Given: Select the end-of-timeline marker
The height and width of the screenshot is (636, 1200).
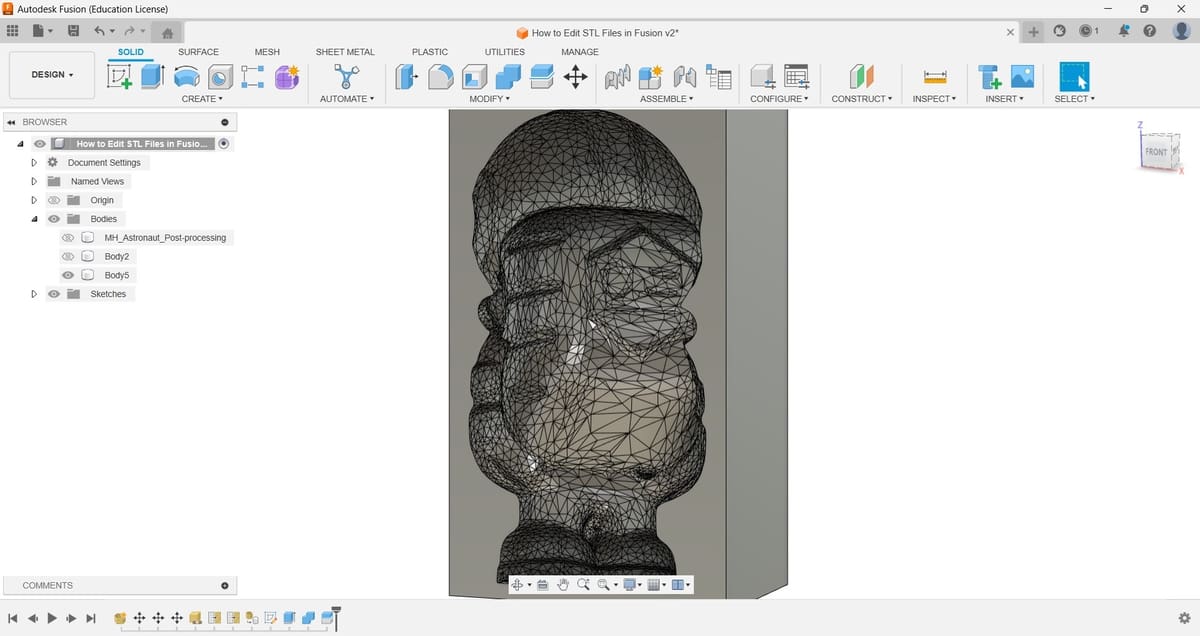Looking at the screenshot, I should pos(336,619).
